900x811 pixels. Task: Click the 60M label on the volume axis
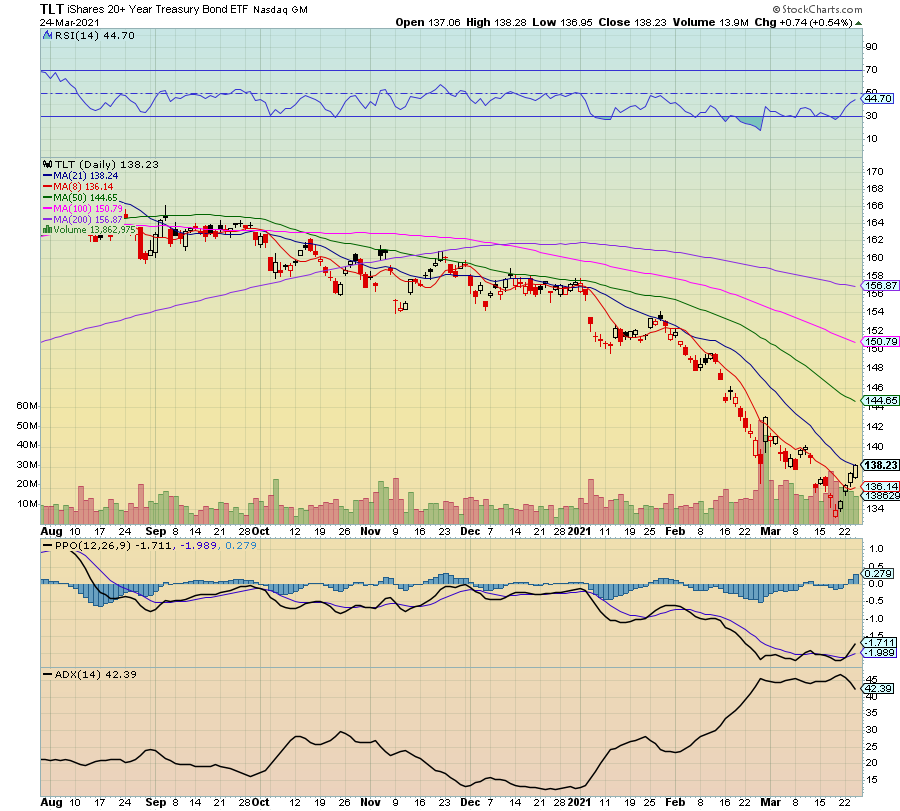point(27,406)
